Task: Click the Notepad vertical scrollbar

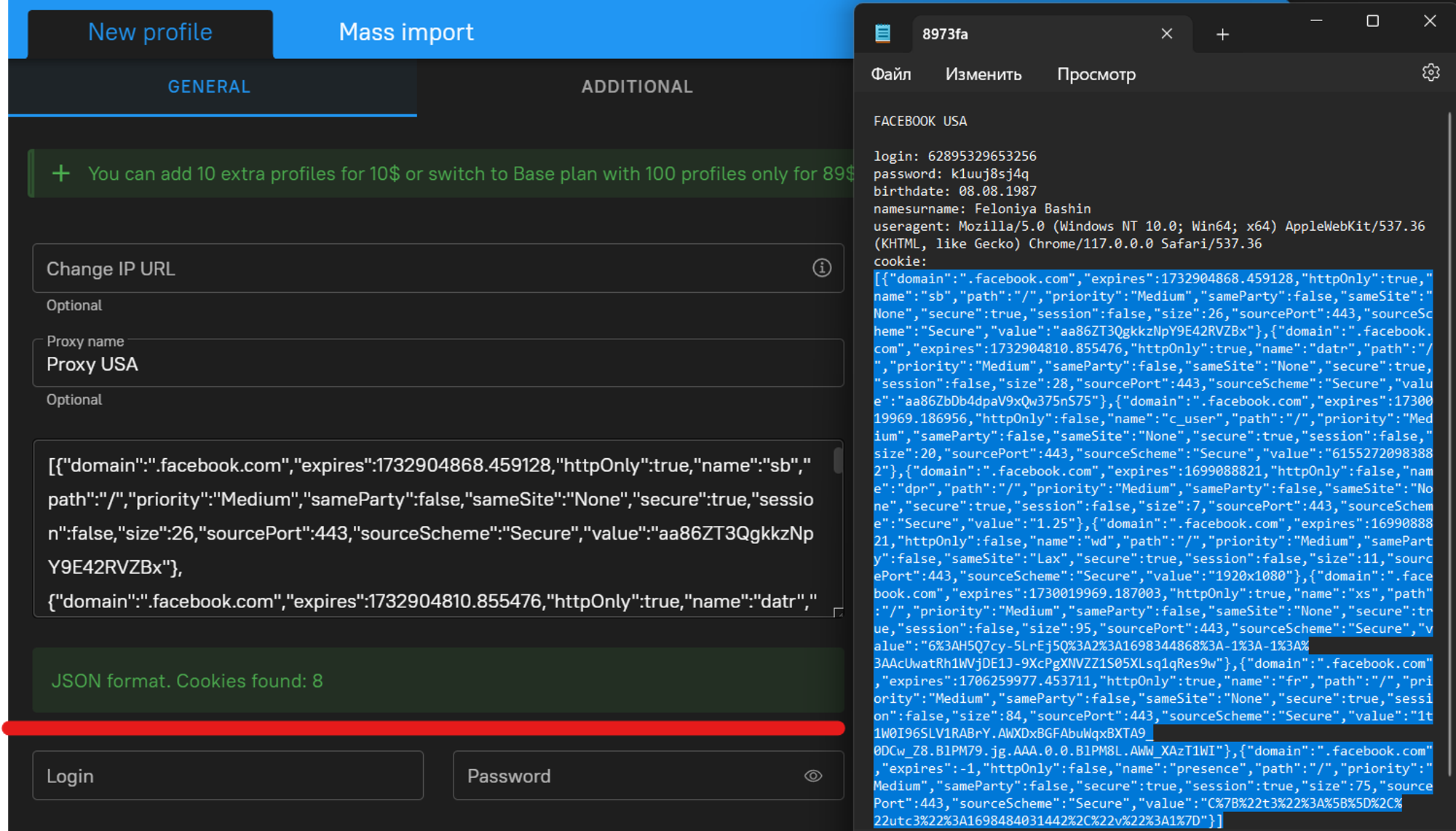Action: pos(1449,444)
